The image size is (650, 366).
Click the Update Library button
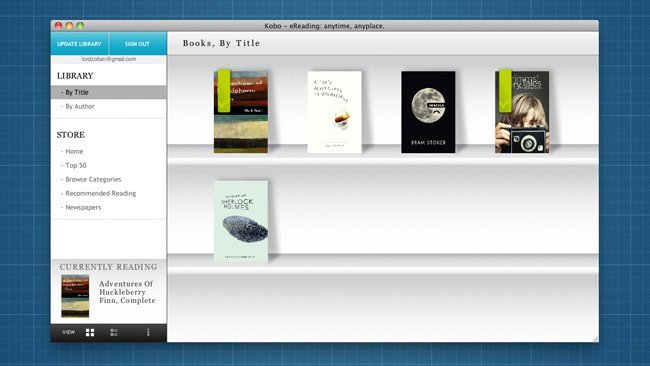79,44
